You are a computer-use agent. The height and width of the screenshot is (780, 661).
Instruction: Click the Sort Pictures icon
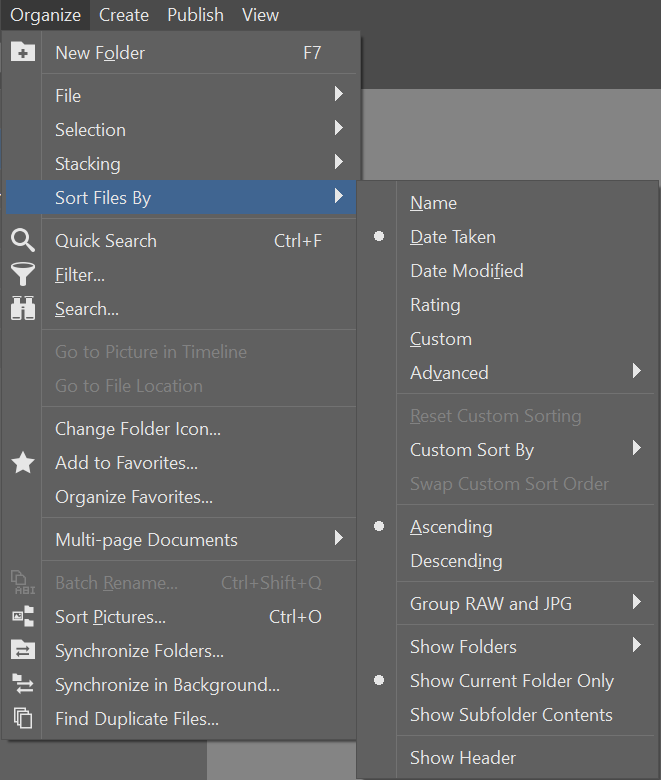22,617
